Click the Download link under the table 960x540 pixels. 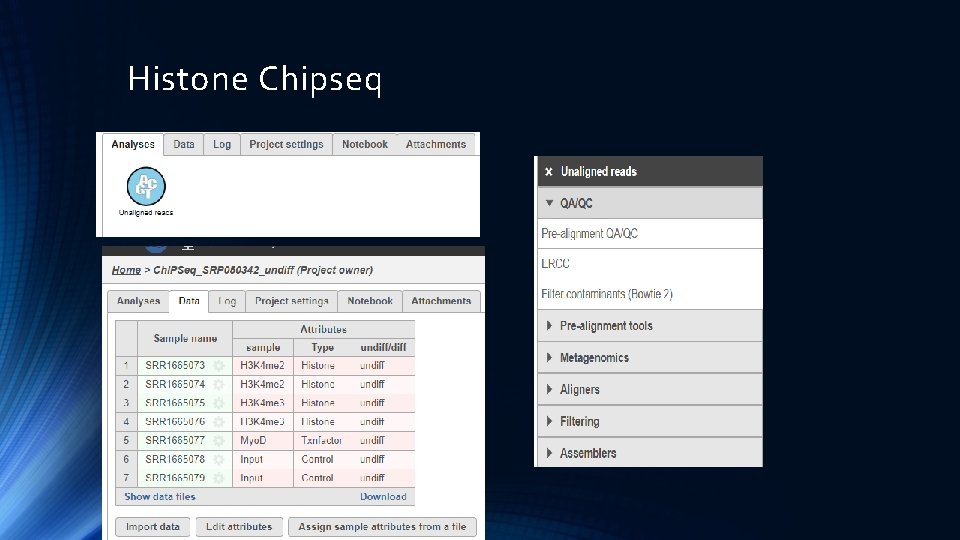click(383, 497)
